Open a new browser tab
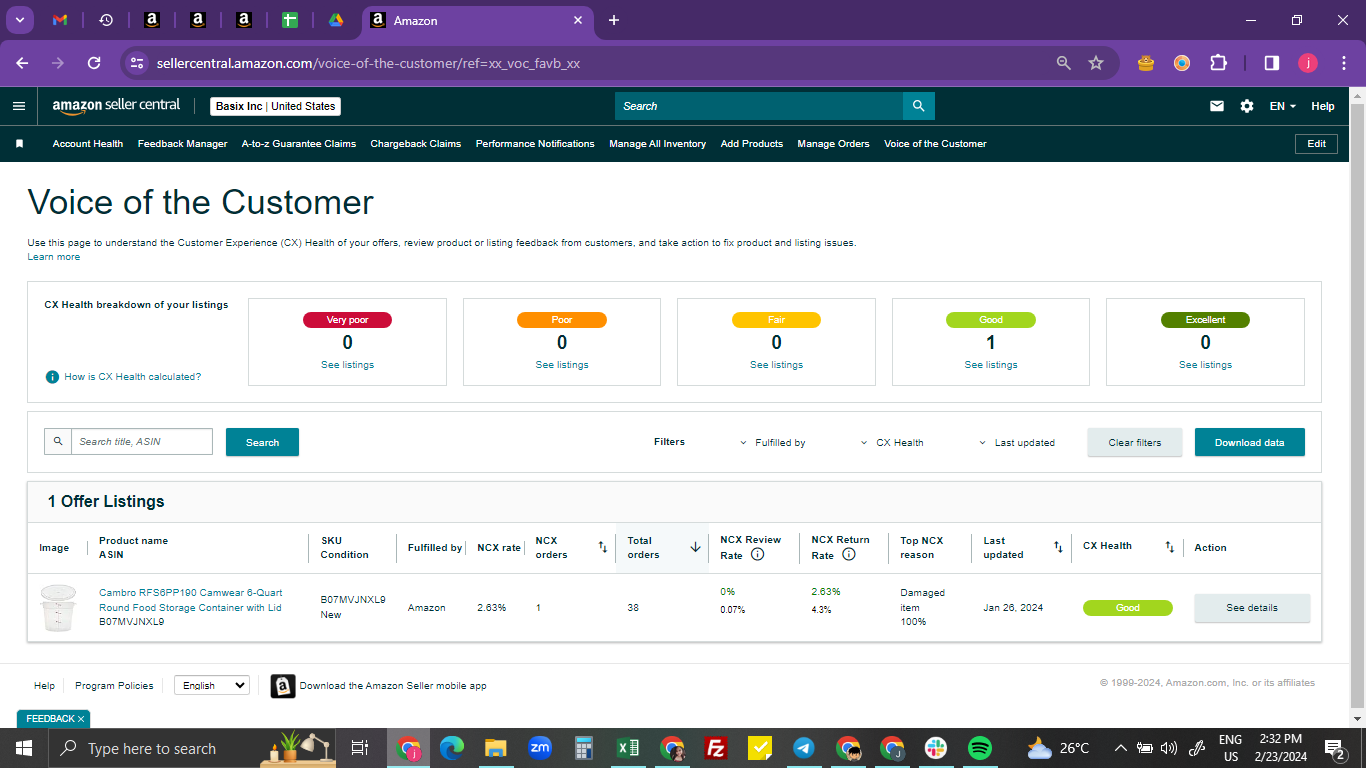This screenshot has height=768, width=1366. tap(614, 20)
